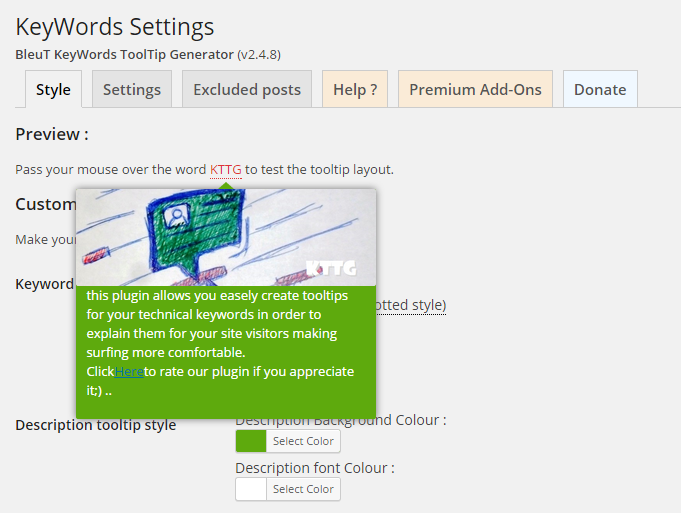Open the Excluded posts tab
The image size is (681, 513).
[247, 89]
